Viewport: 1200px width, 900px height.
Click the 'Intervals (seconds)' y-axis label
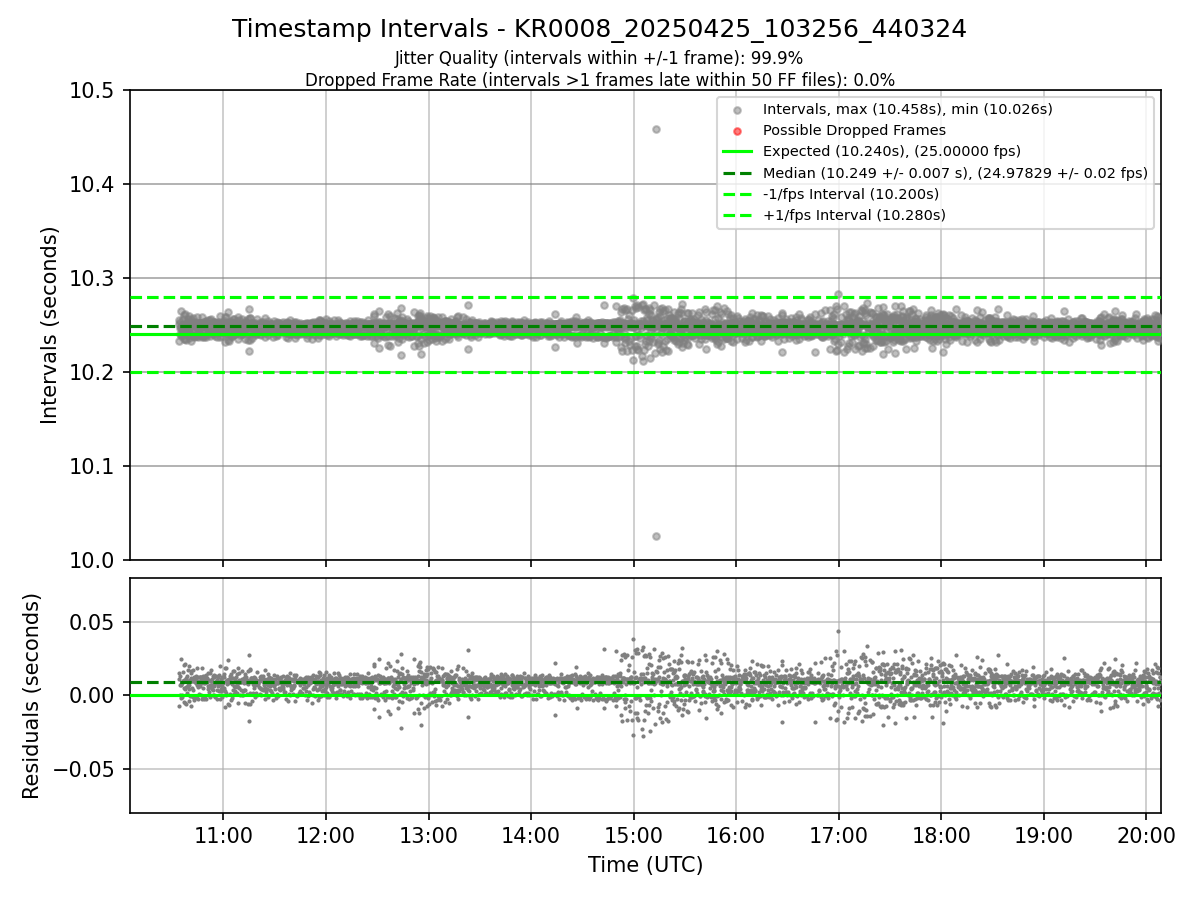pos(50,325)
